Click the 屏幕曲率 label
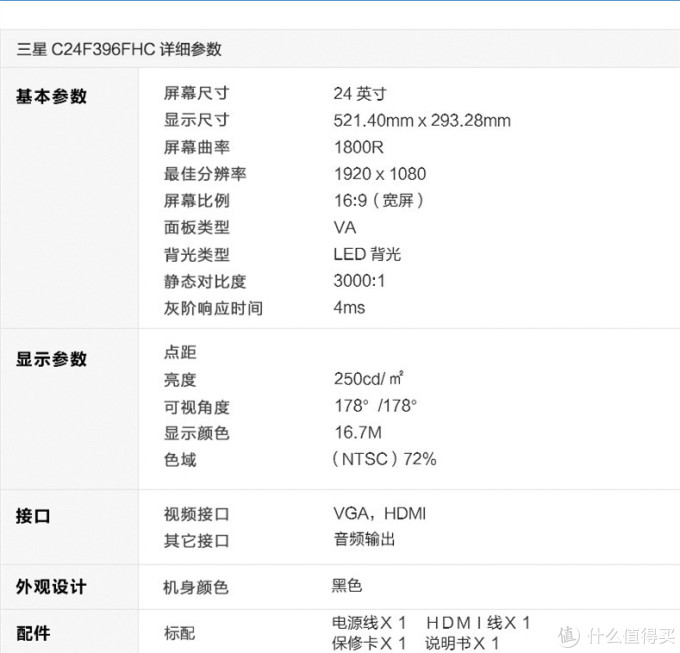The height and width of the screenshot is (653, 680). [x=196, y=147]
